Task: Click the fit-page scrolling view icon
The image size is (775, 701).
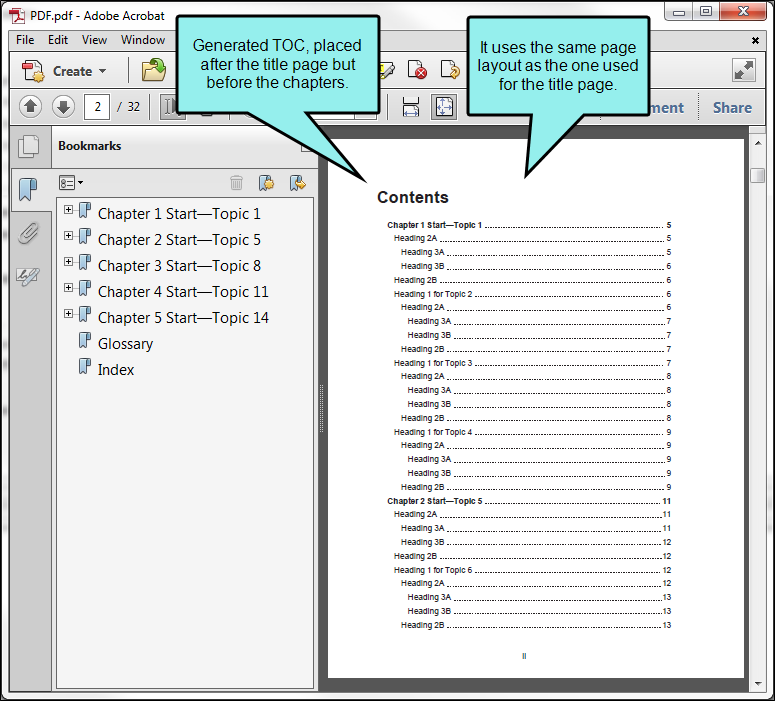Action: pyautogui.click(x=444, y=106)
